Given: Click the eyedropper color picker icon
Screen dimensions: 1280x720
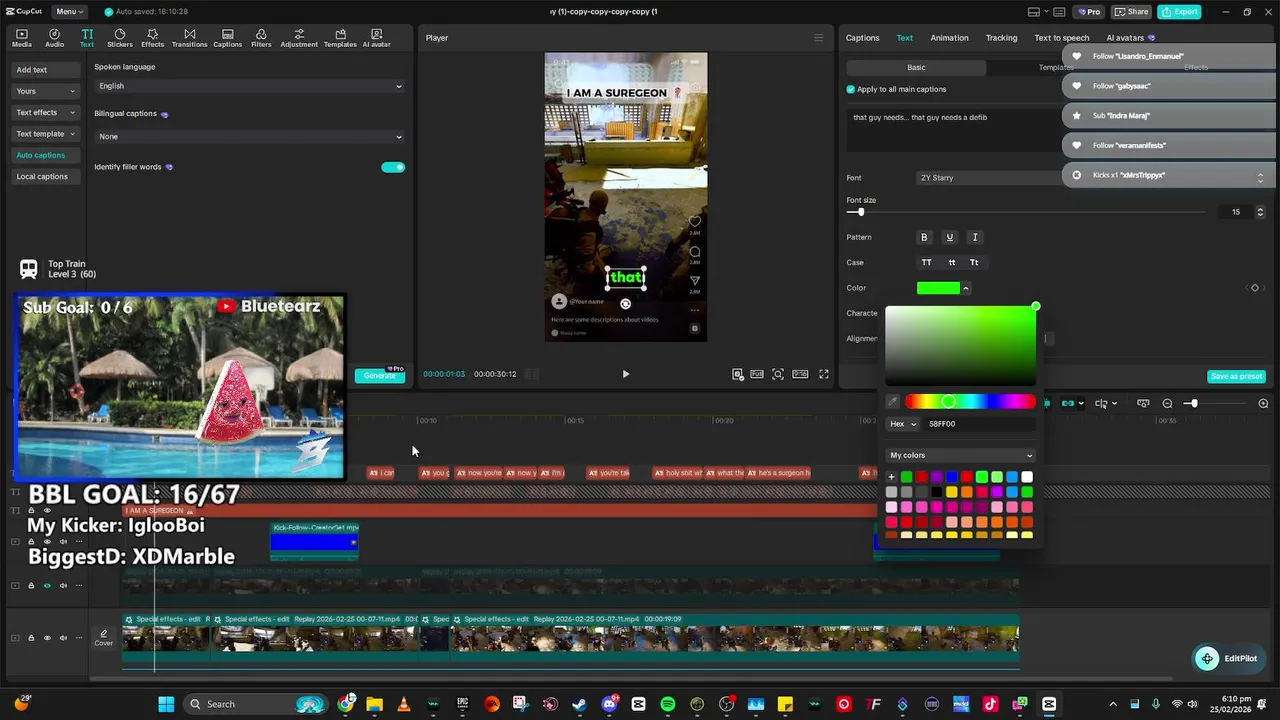Looking at the screenshot, I should (893, 402).
